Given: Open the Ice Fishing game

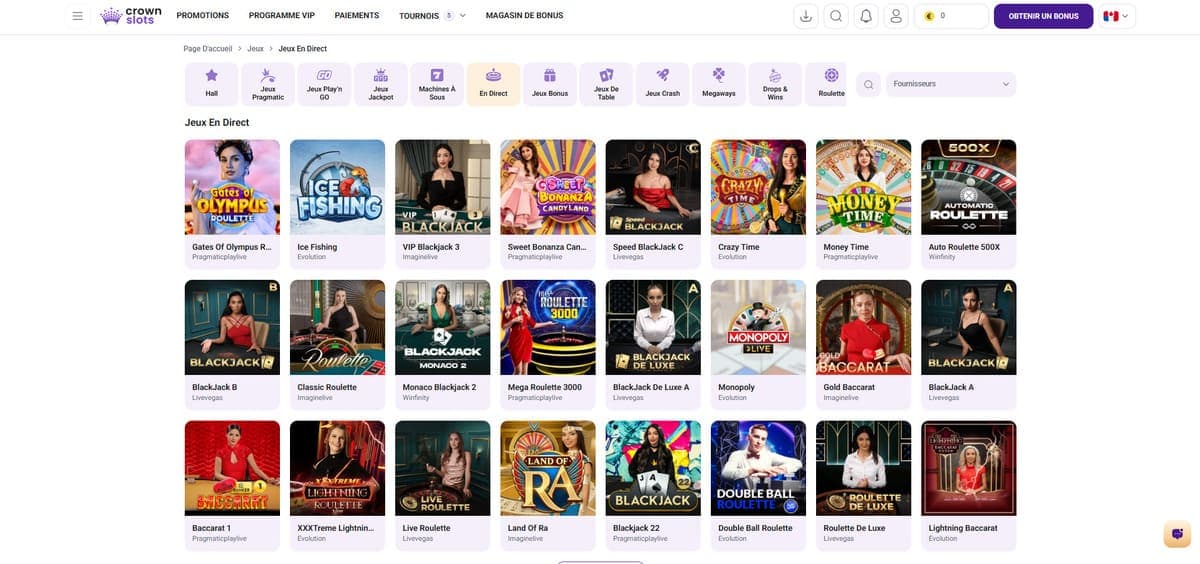Looking at the screenshot, I should point(337,204).
